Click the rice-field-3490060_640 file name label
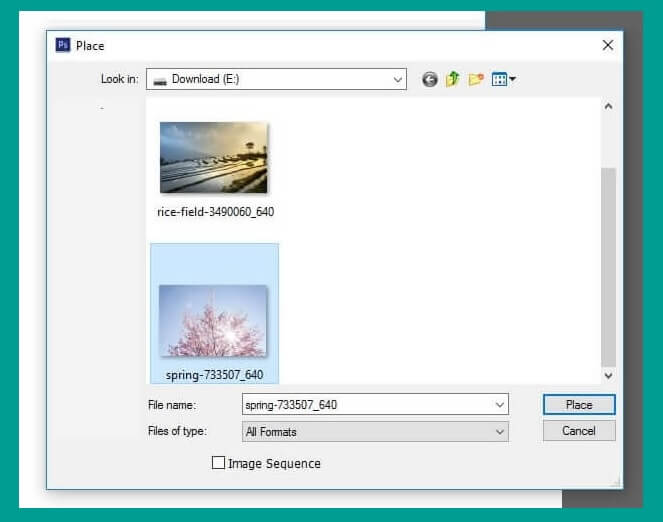The height and width of the screenshot is (522, 663). [x=216, y=212]
